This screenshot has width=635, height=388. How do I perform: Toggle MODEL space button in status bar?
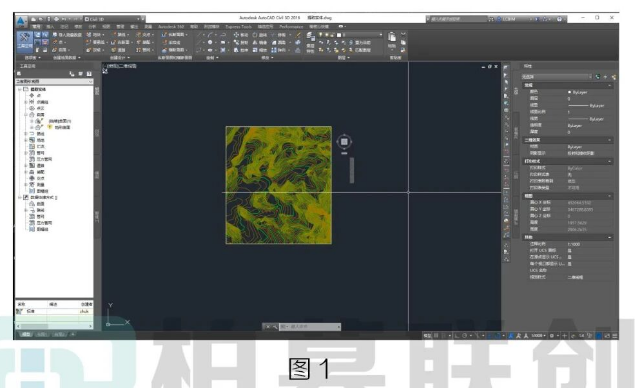(x=427, y=336)
